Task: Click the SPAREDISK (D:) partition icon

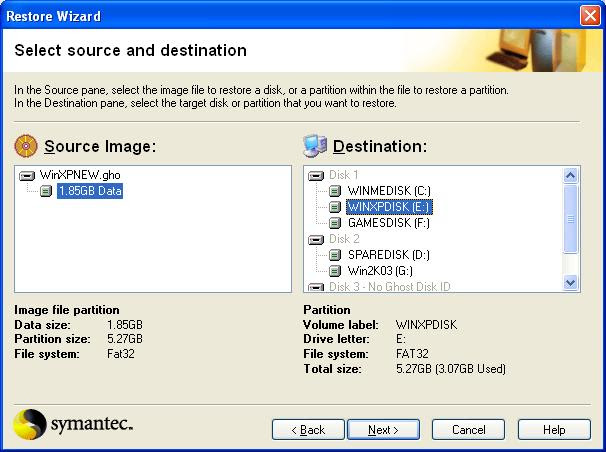Action: tap(335, 255)
